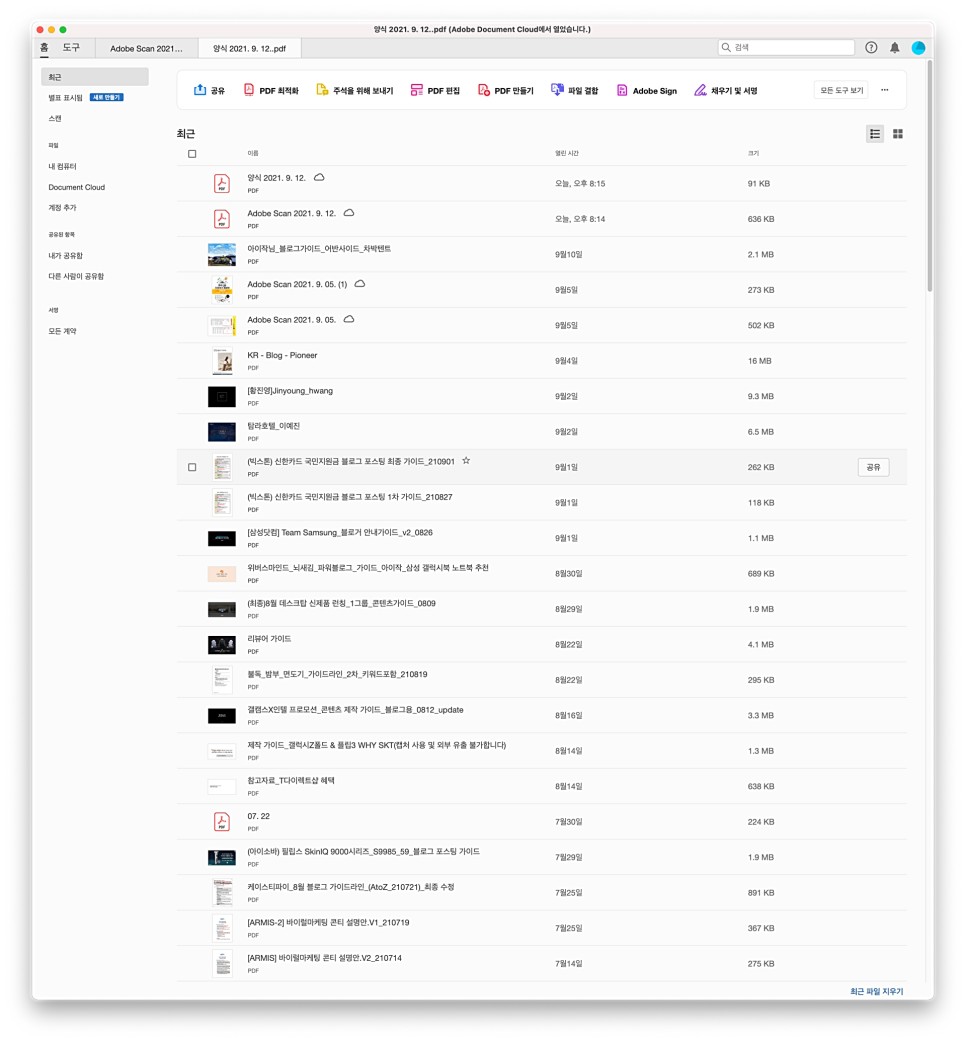Open [ARMIS] 바이럴마케팅 콘티 설명안.V2_210714
Image resolution: width=966 pixels, height=1042 pixels.
[324, 958]
